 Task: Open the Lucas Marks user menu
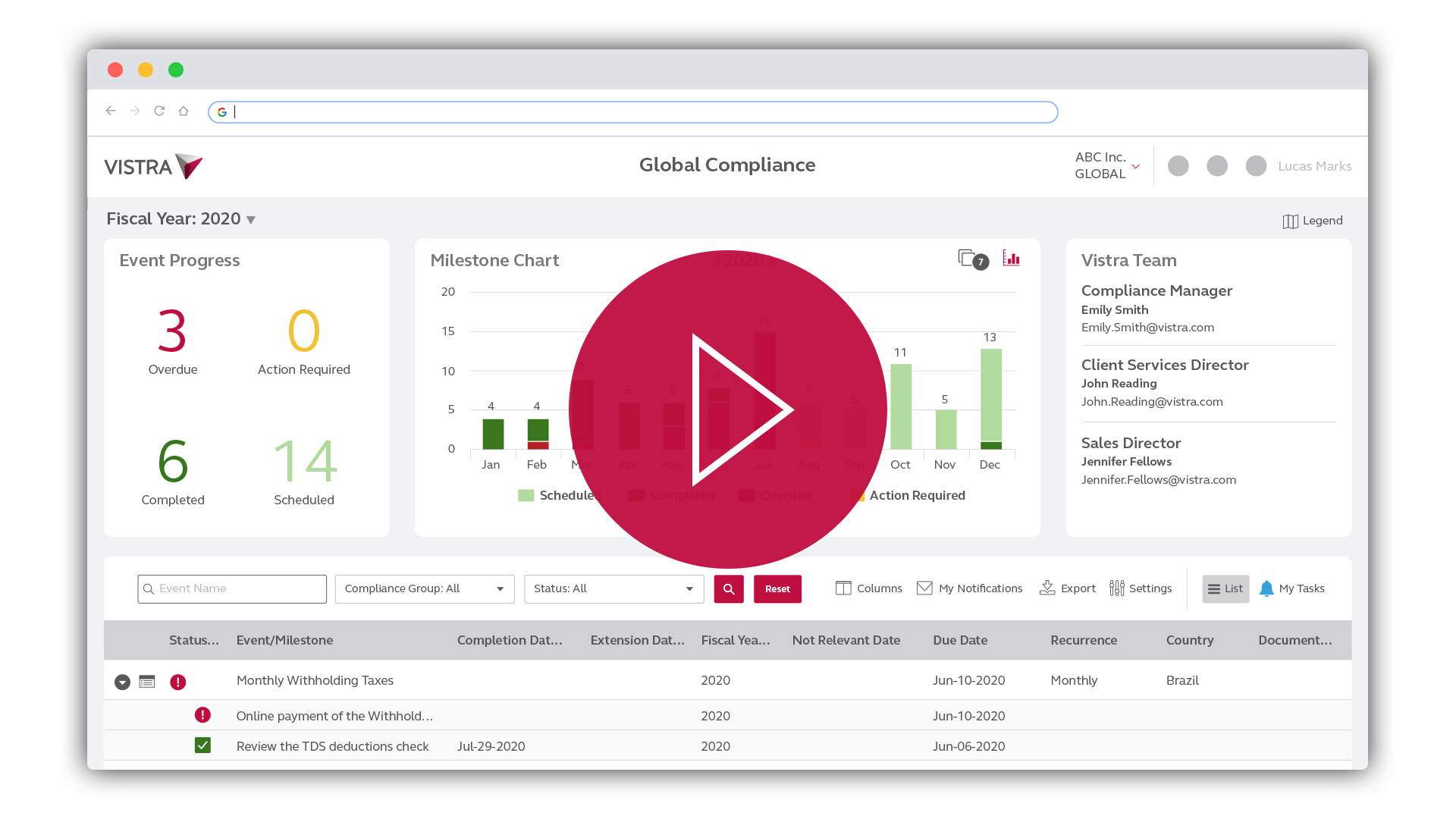[x=1314, y=166]
